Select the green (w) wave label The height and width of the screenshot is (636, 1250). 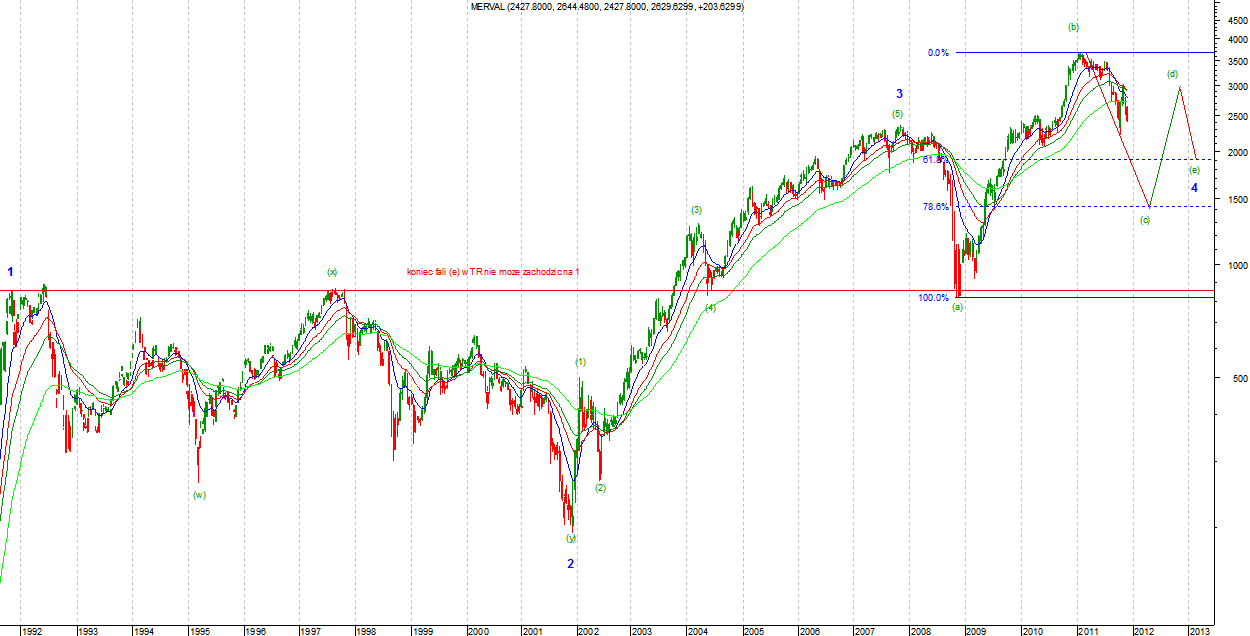point(200,495)
